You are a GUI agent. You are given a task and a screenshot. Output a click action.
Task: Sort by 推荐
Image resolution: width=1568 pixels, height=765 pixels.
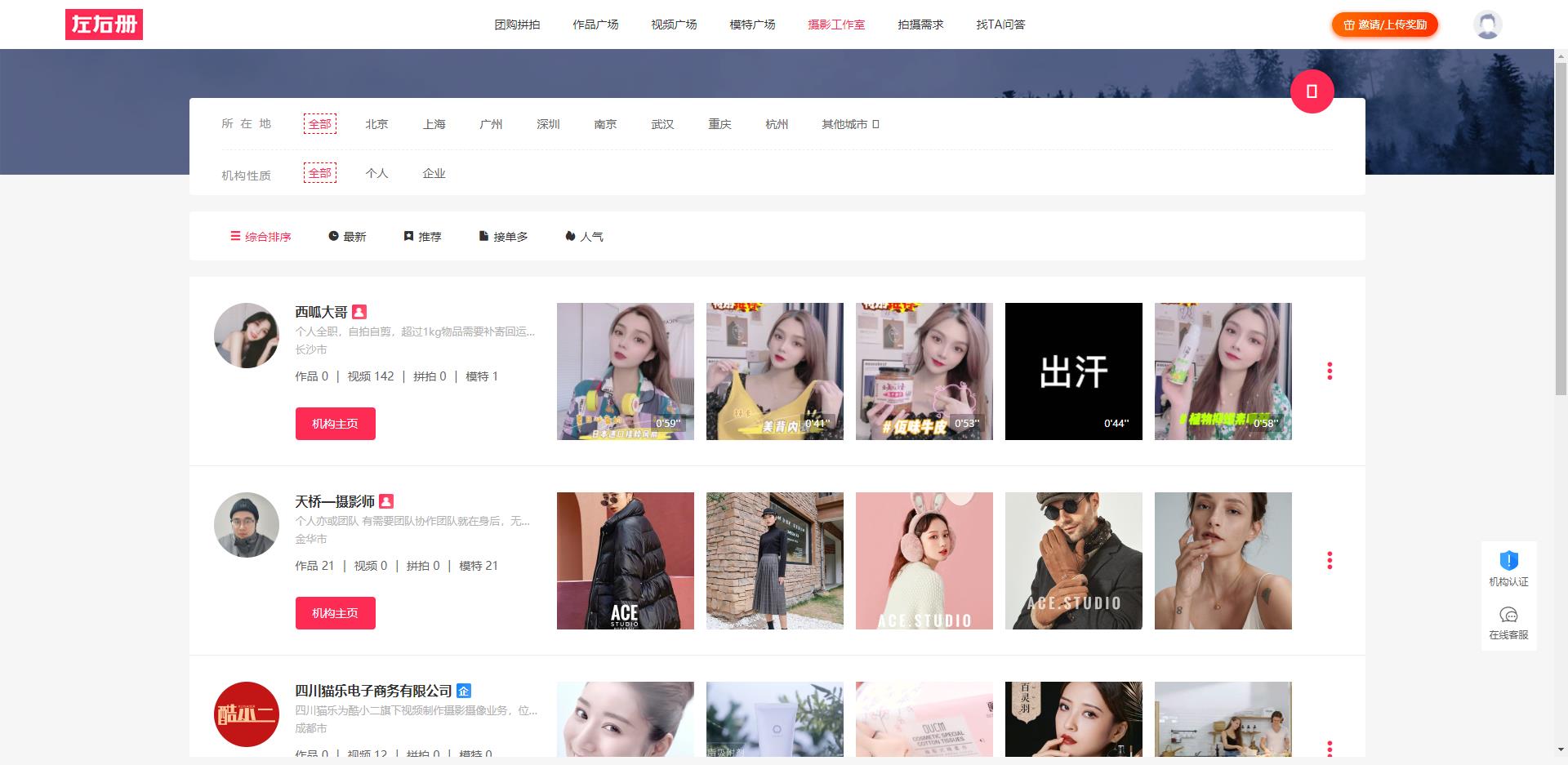pyautogui.click(x=422, y=237)
